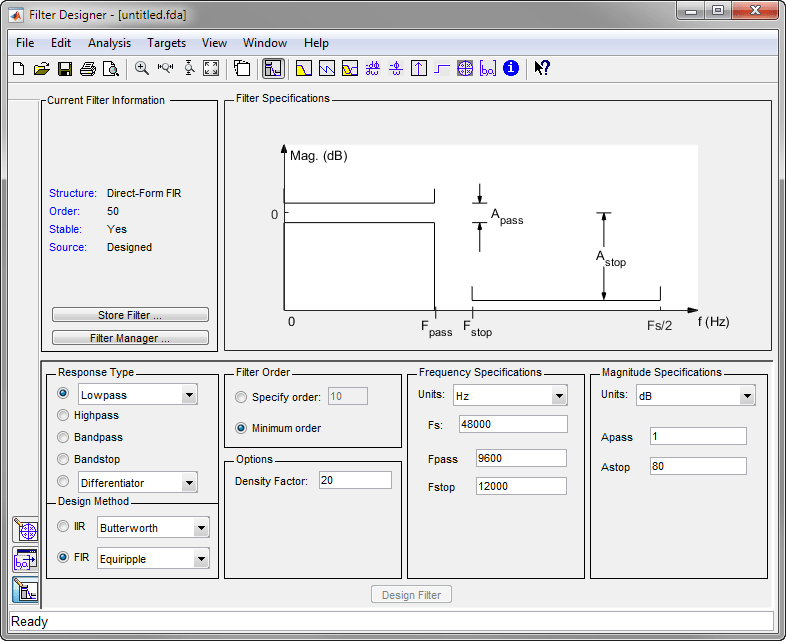Select the IIR design method
The height and width of the screenshot is (641, 786).
64,527
